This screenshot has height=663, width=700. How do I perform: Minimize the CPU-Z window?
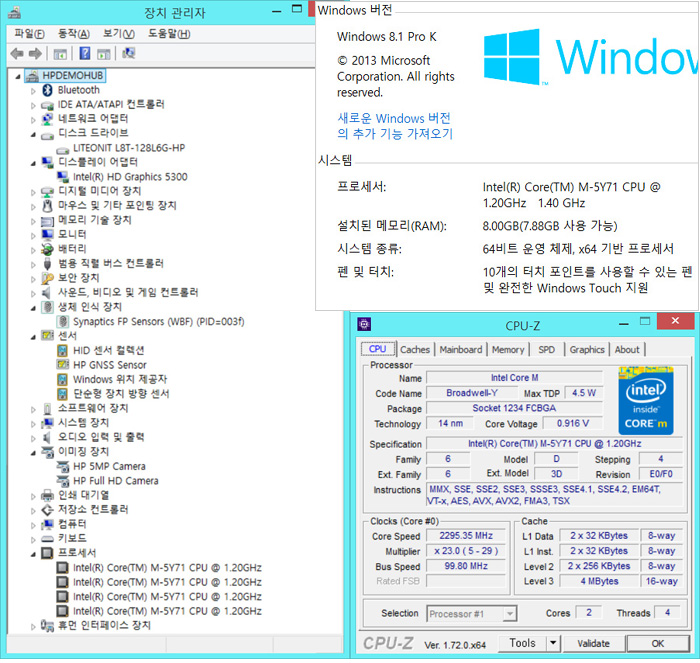[624, 323]
